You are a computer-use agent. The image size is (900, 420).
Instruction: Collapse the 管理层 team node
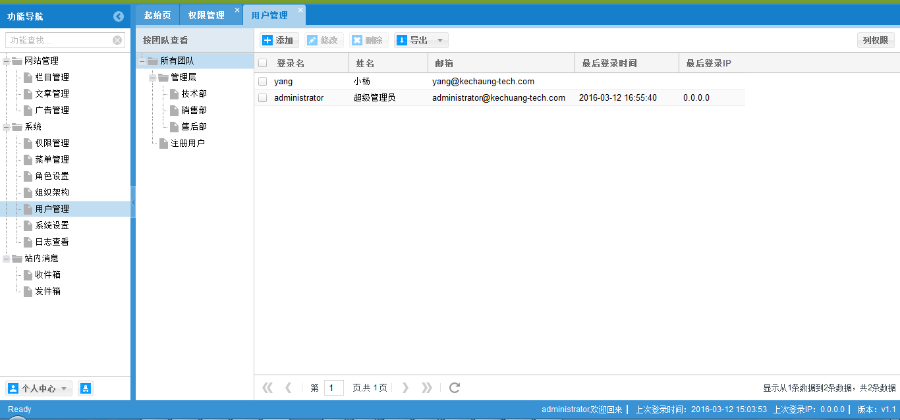[x=152, y=77]
